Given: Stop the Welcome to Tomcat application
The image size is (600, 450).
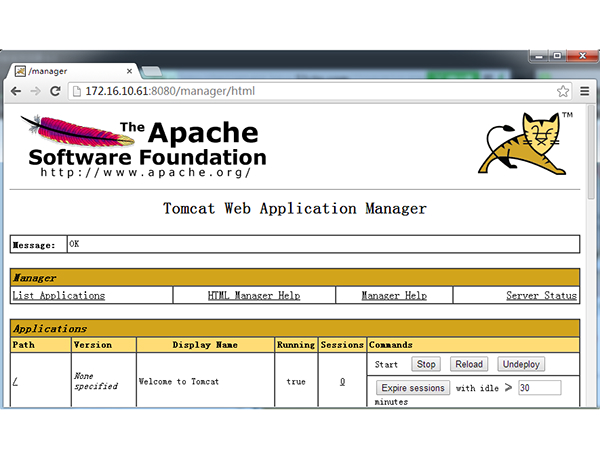Looking at the screenshot, I should (426, 365).
